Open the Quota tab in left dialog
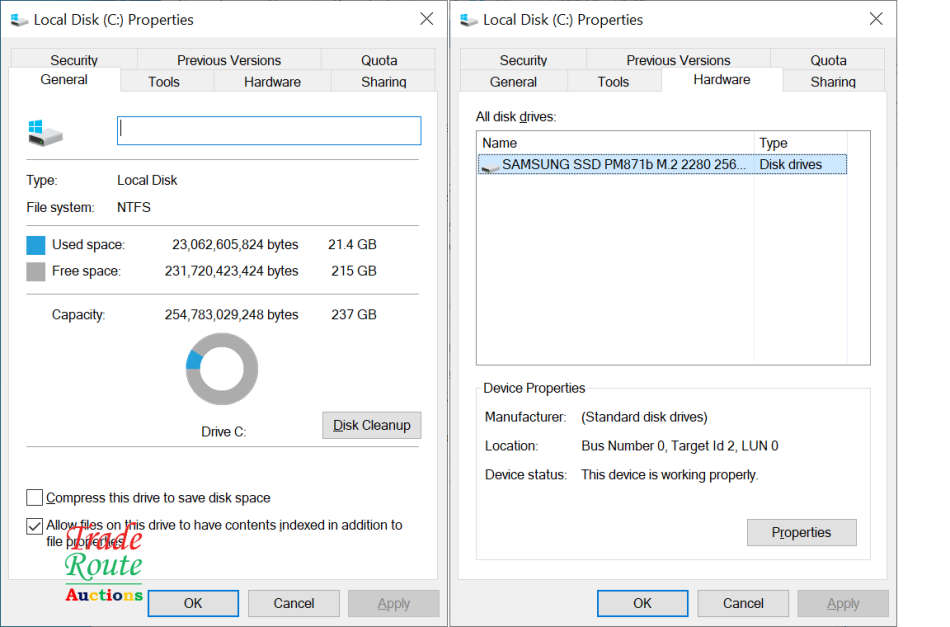The height and width of the screenshot is (627, 950). click(379, 60)
